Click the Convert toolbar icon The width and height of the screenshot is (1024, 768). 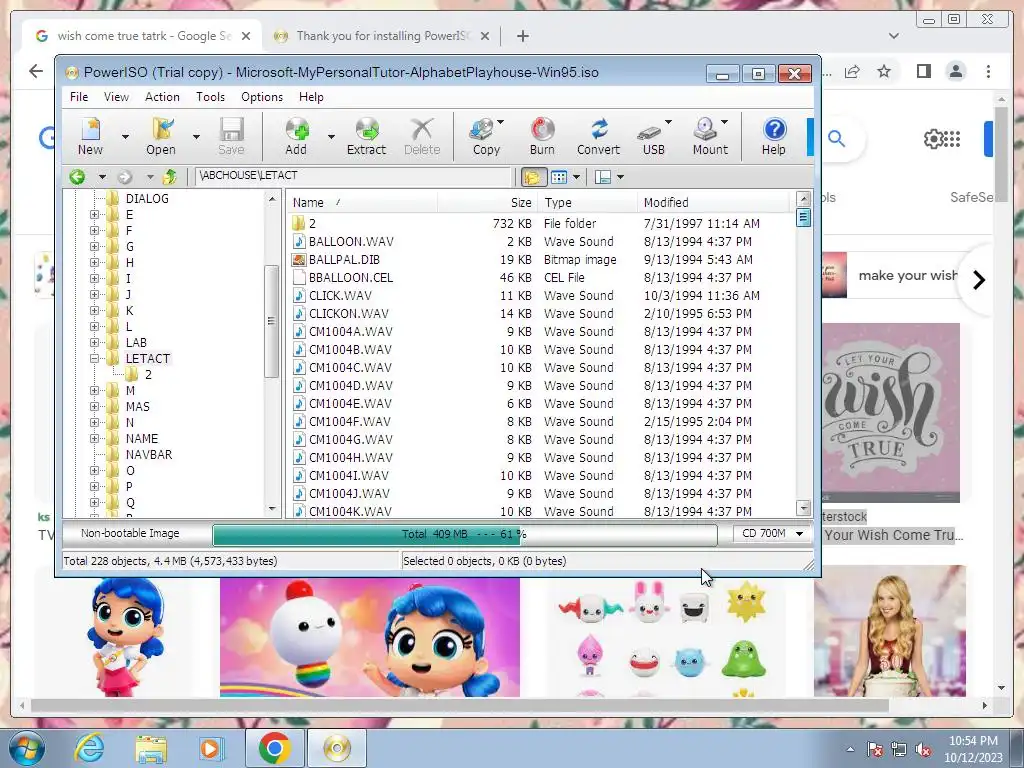tap(598, 136)
